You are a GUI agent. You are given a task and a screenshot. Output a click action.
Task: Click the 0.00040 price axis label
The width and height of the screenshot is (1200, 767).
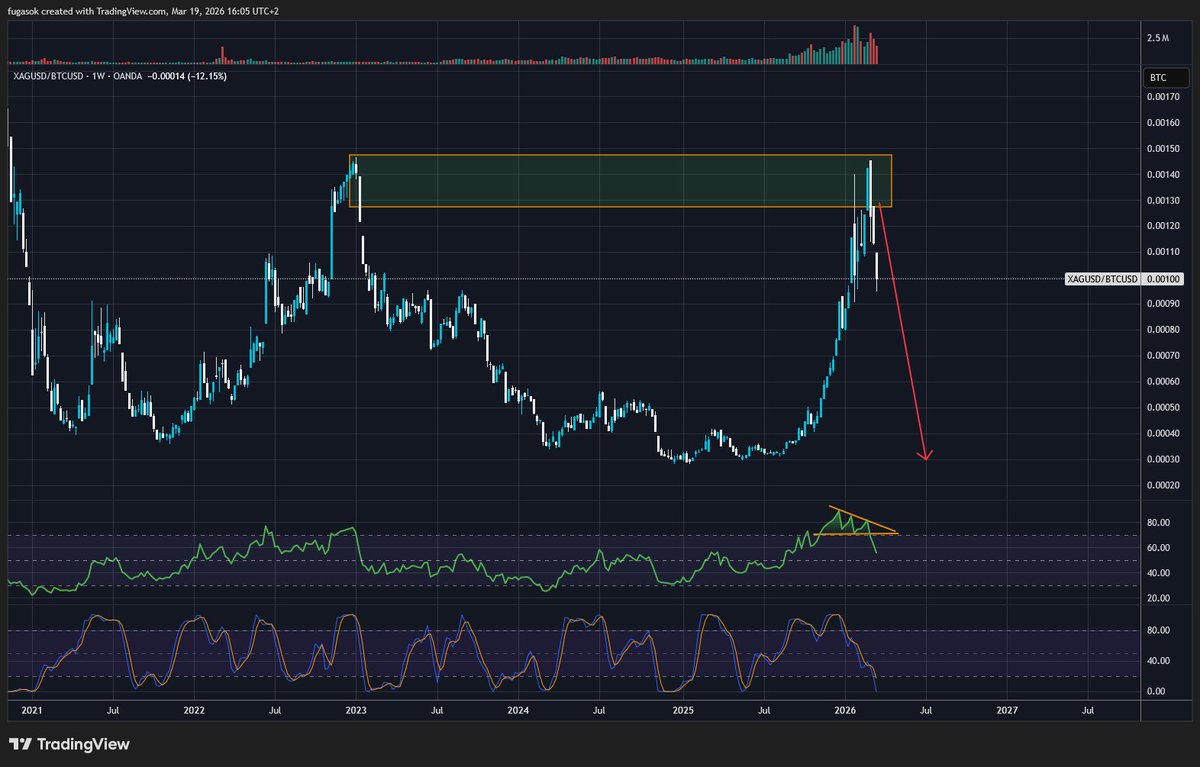pos(1162,434)
